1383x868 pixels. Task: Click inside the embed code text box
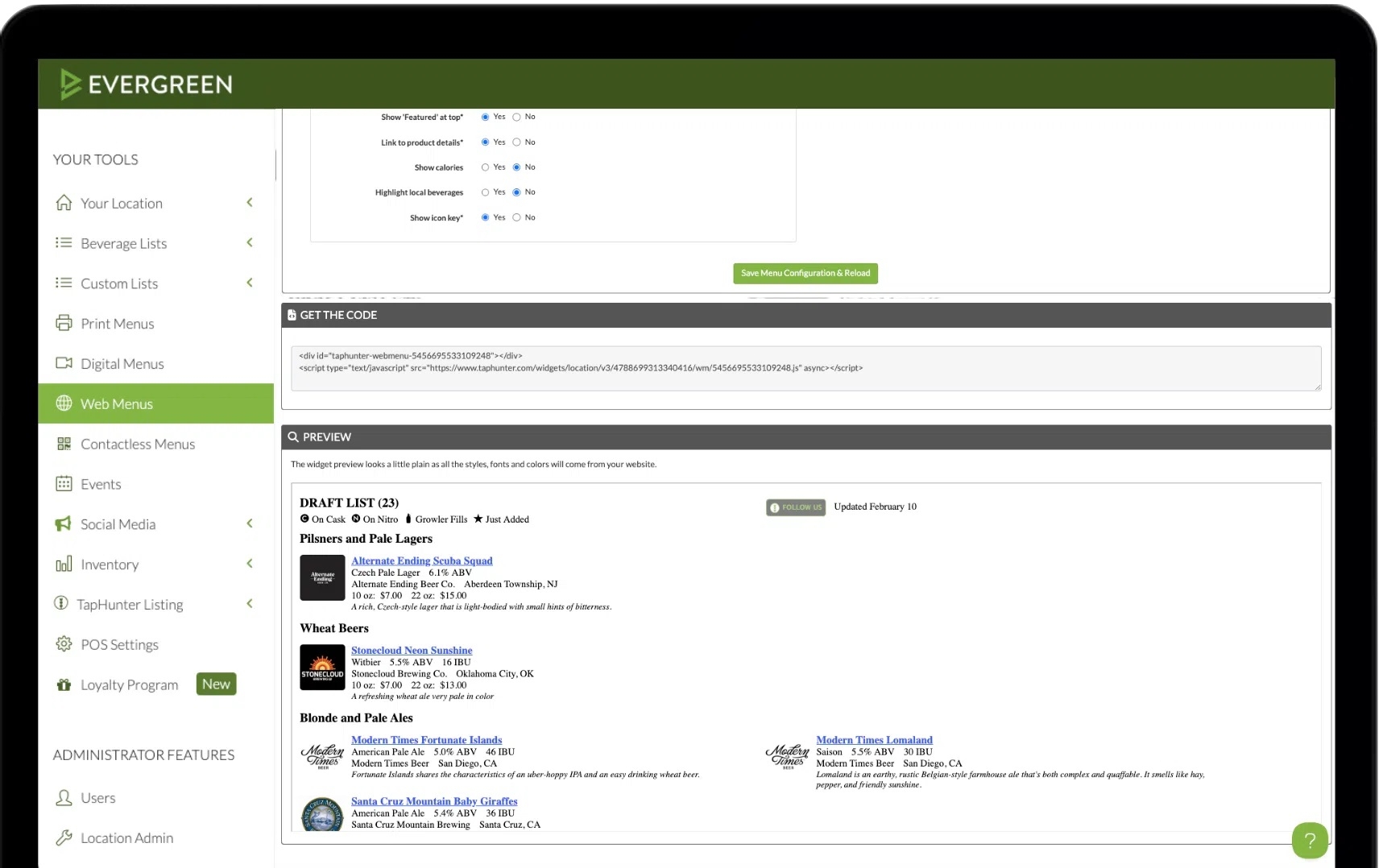coord(805,368)
